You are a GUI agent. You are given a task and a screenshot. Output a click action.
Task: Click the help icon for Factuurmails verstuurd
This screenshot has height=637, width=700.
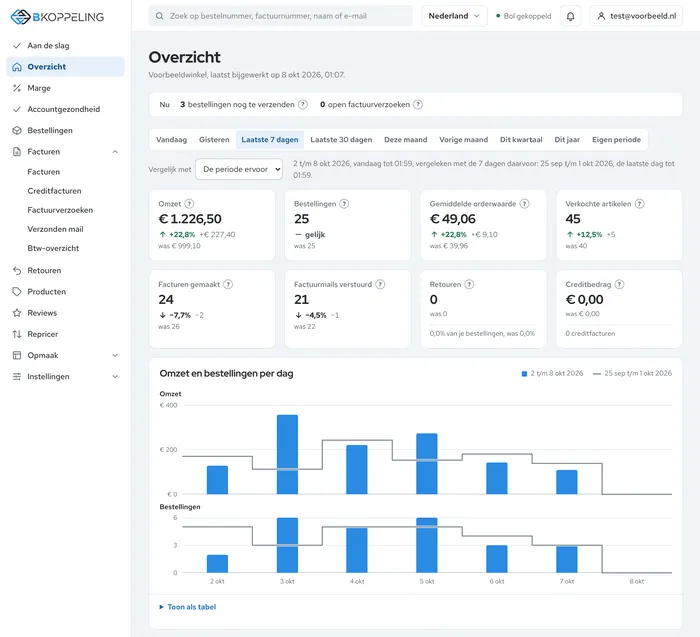click(x=380, y=284)
